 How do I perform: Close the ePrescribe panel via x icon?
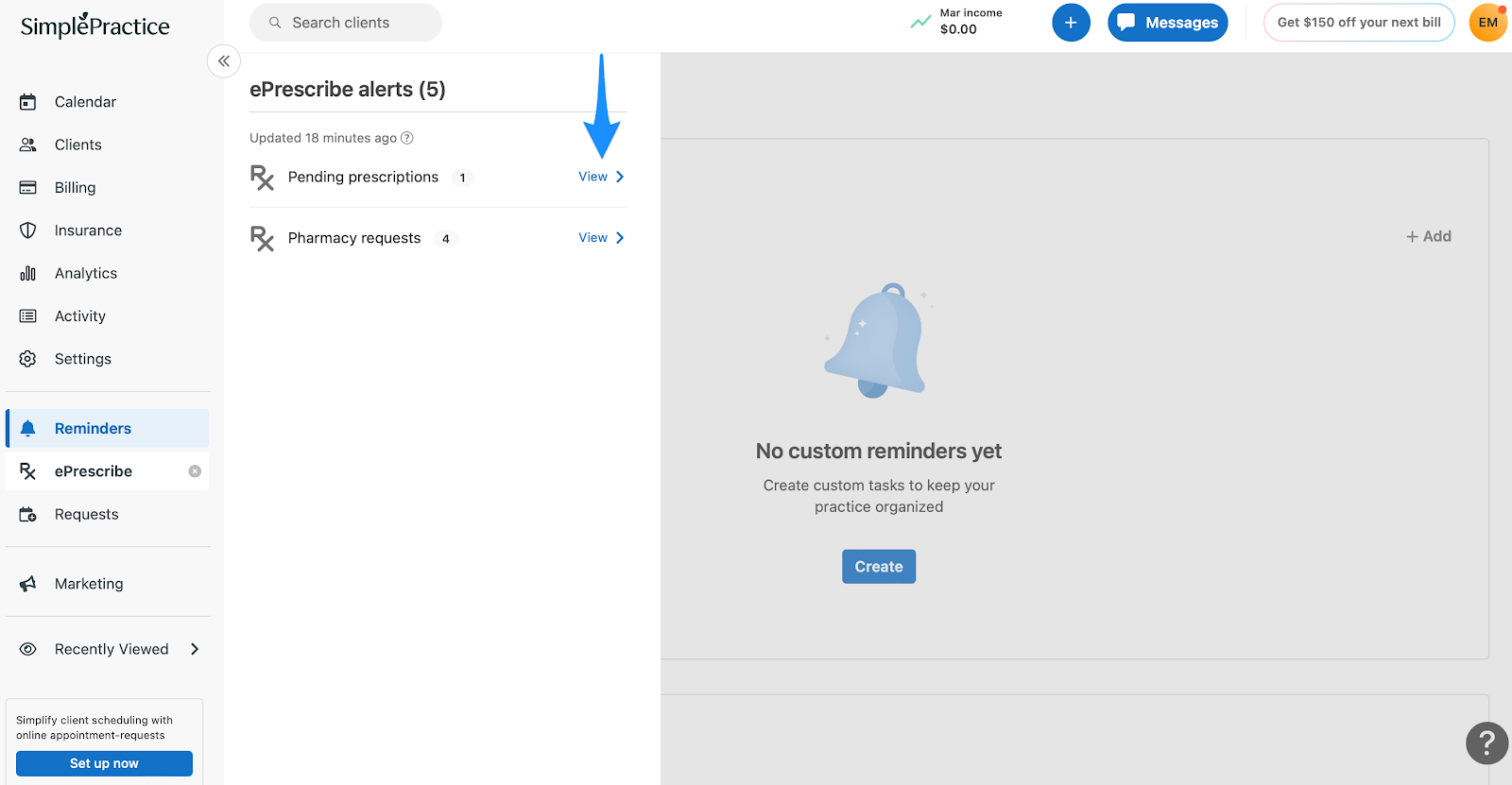pyautogui.click(x=195, y=471)
